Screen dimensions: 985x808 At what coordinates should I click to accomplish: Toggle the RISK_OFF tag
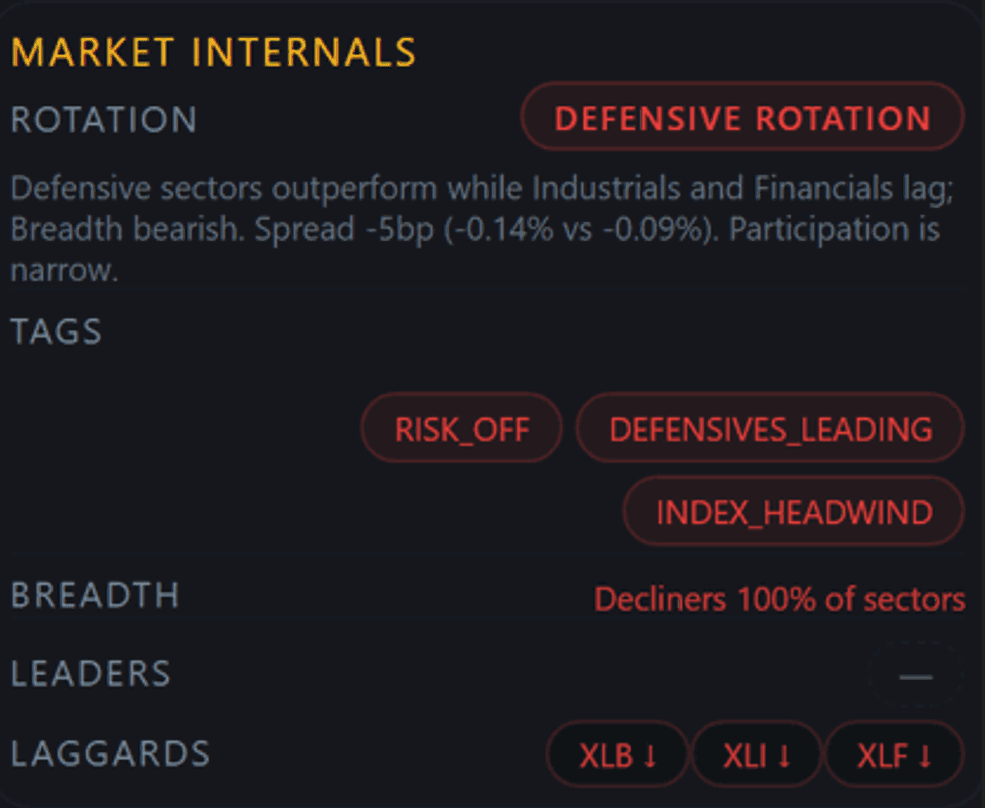coord(461,428)
